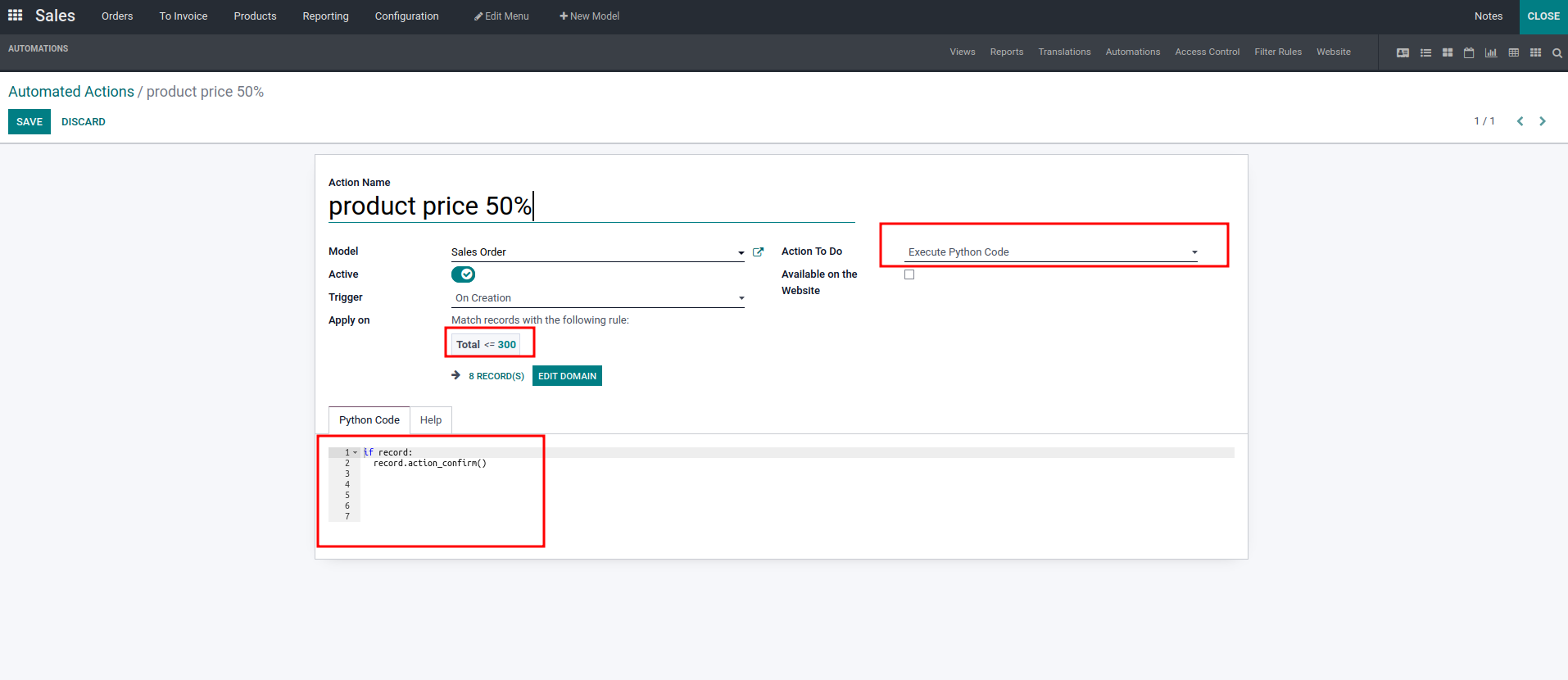The height and width of the screenshot is (680, 1568).
Task: Click the Sales app title
Action: [55, 16]
